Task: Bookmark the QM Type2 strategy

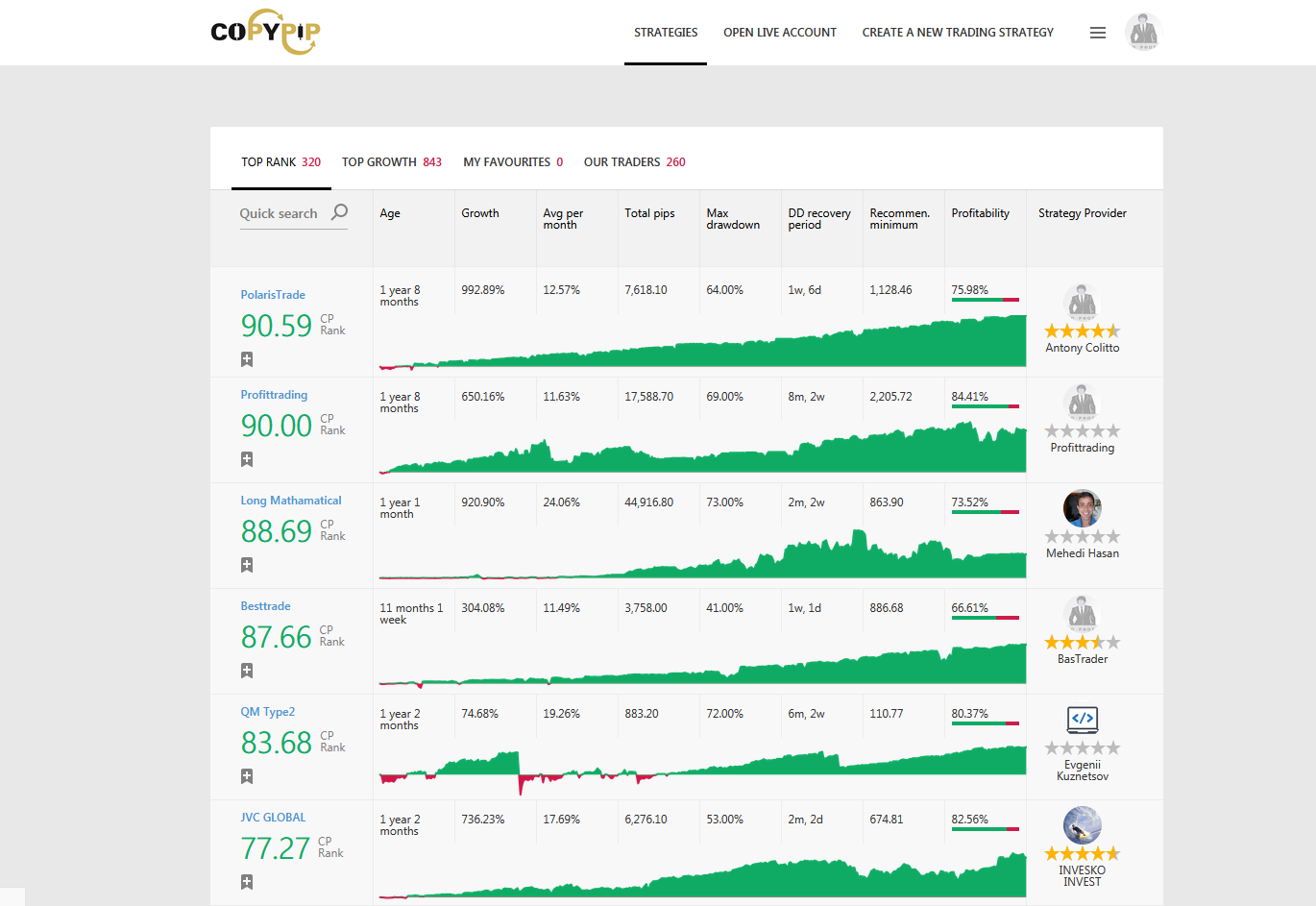Action: pos(247,776)
